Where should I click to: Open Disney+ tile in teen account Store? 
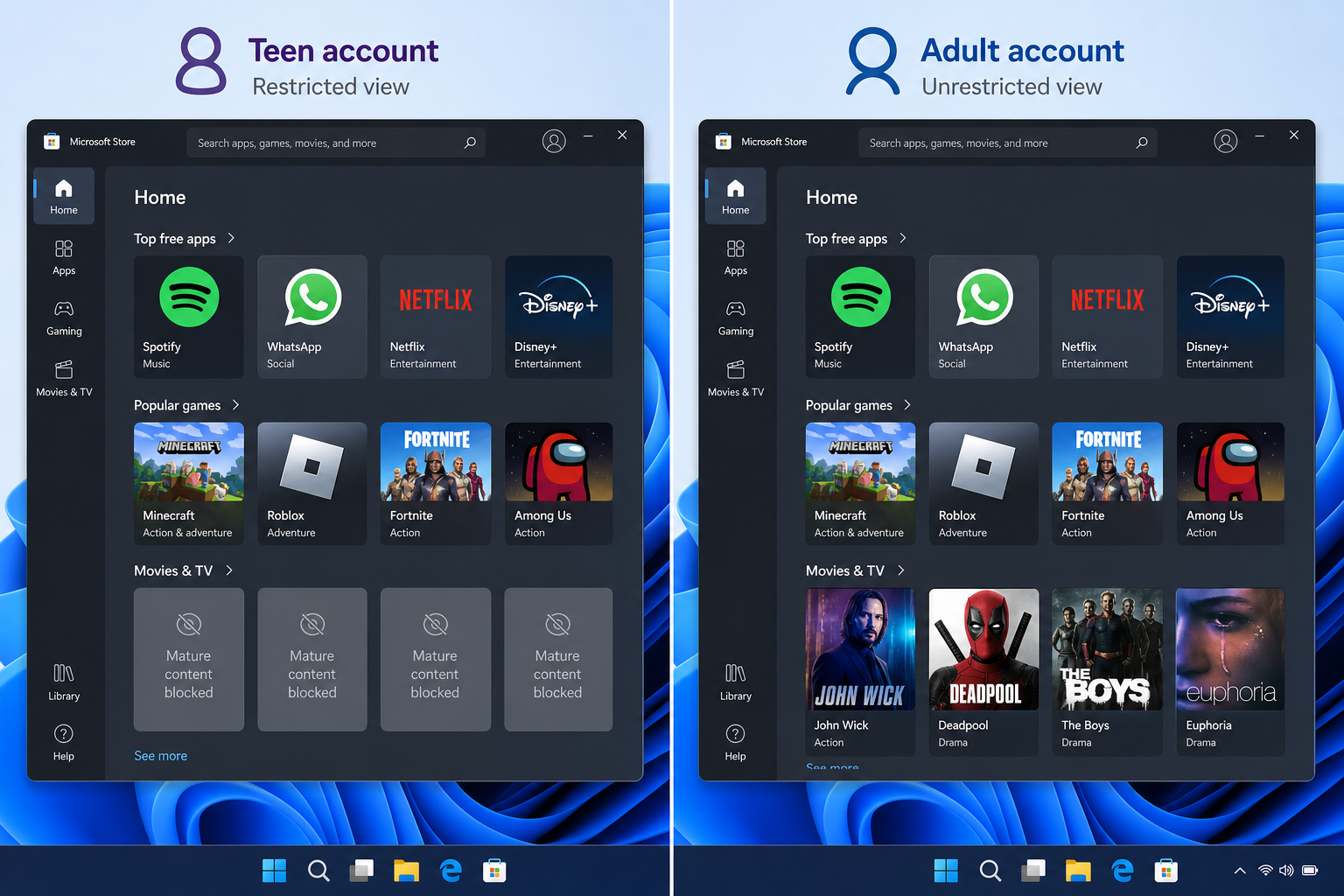tap(558, 317)
